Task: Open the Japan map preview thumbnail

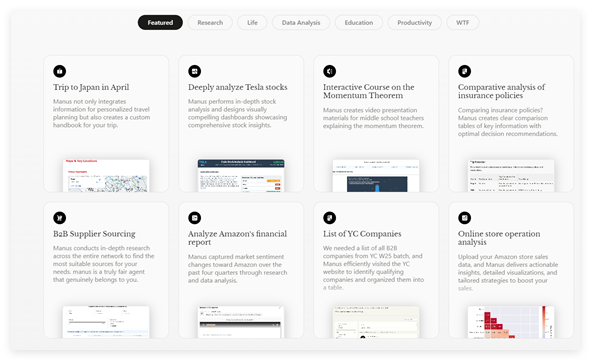Action: coord(106,176)
